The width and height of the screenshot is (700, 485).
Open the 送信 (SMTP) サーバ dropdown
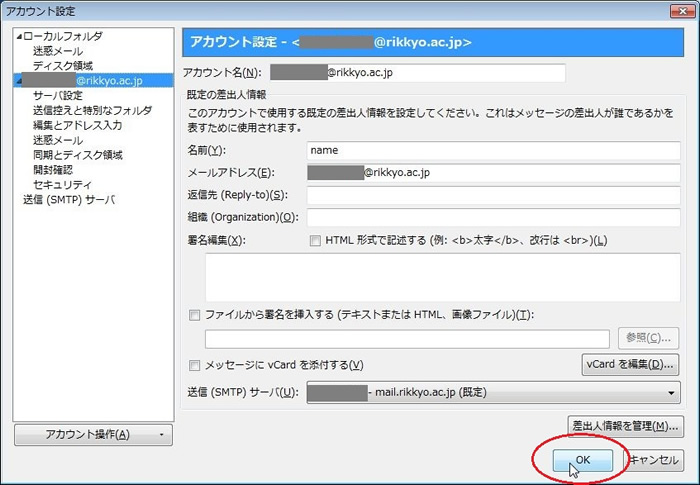(x=493, y=393)
